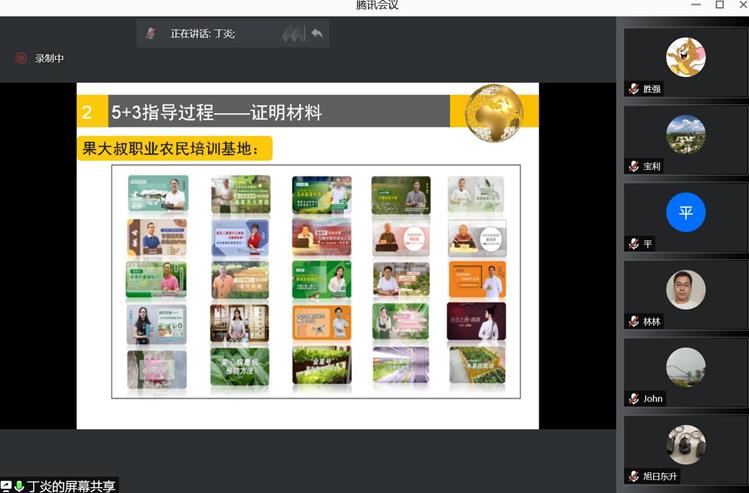Select 林林's portrait avatar

click(x=685, y=289)
